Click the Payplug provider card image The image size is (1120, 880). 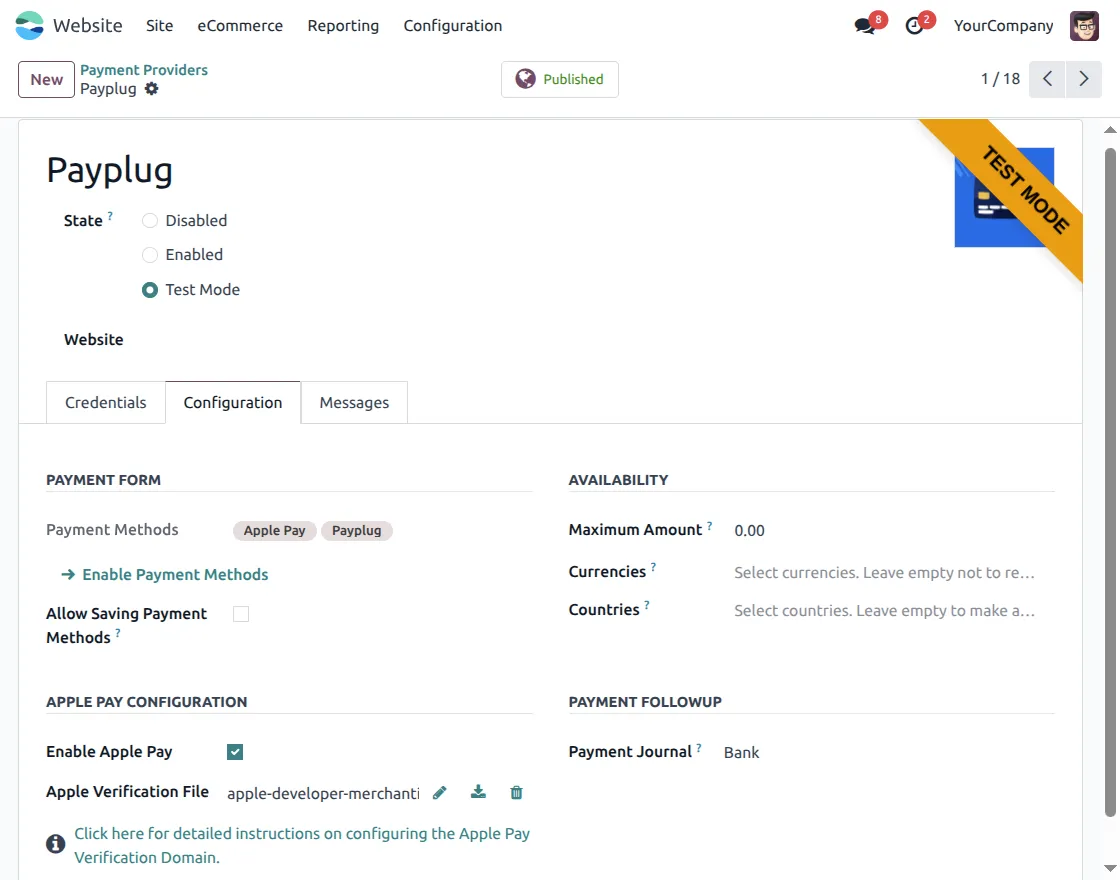pyautogui.click(x=1004, y=197)
